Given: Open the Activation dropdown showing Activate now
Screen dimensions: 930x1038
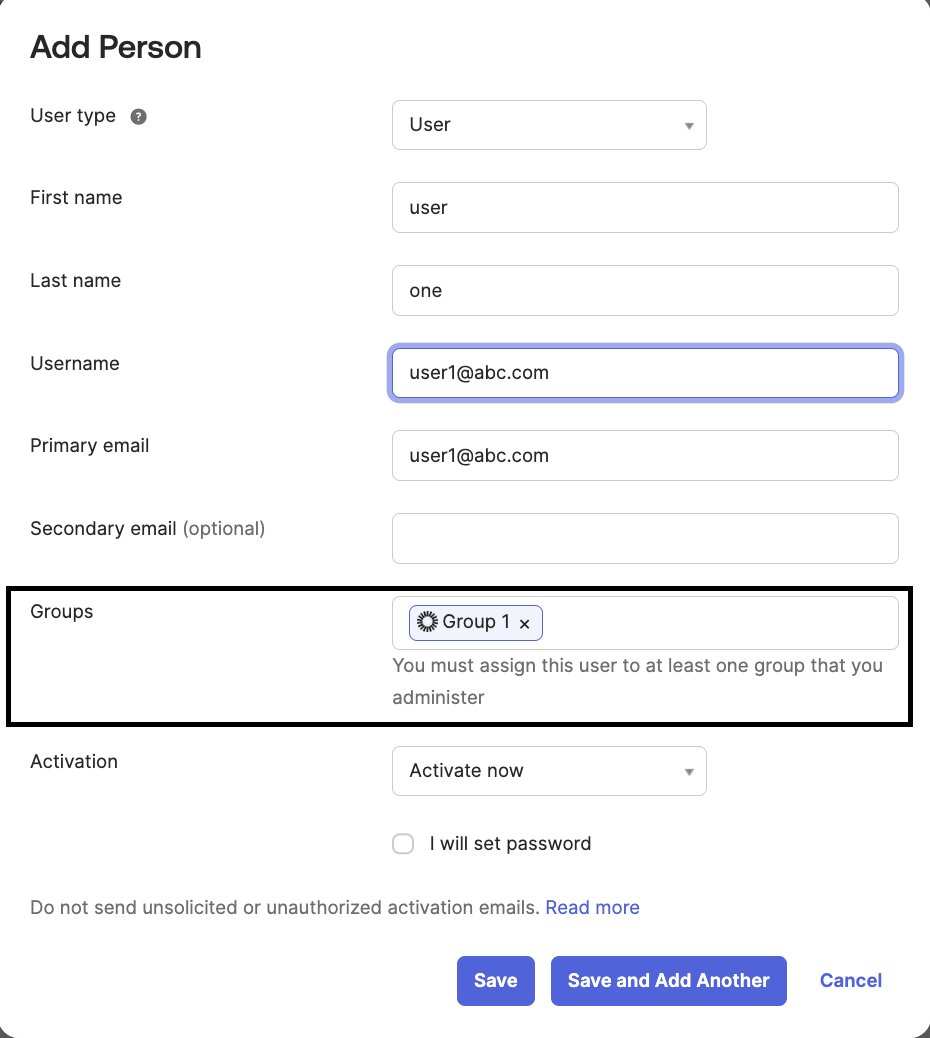Looking at the screenshot, I should (549, 771).
